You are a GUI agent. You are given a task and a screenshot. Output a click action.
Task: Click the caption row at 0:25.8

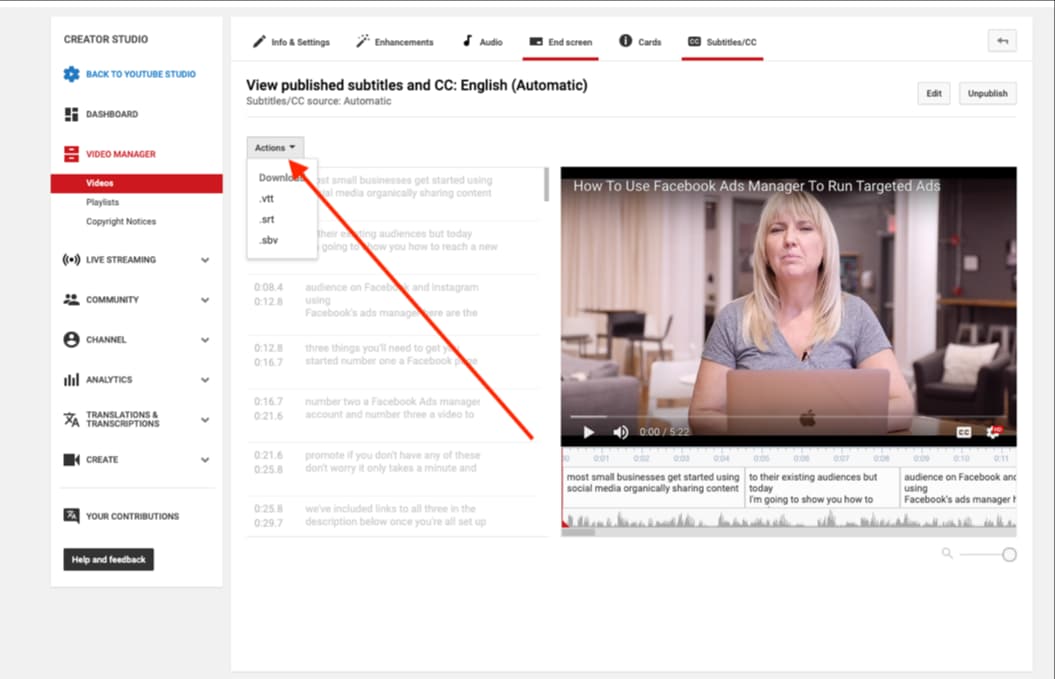[x=393, y=515]
